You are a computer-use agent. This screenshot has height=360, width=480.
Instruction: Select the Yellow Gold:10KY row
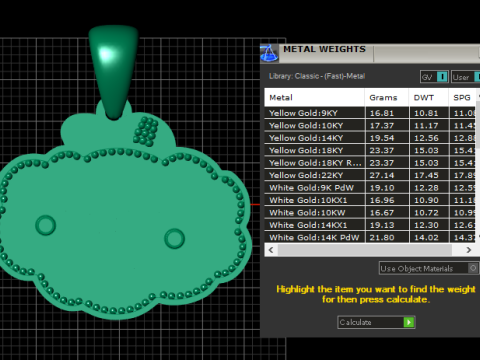point(370,126)
